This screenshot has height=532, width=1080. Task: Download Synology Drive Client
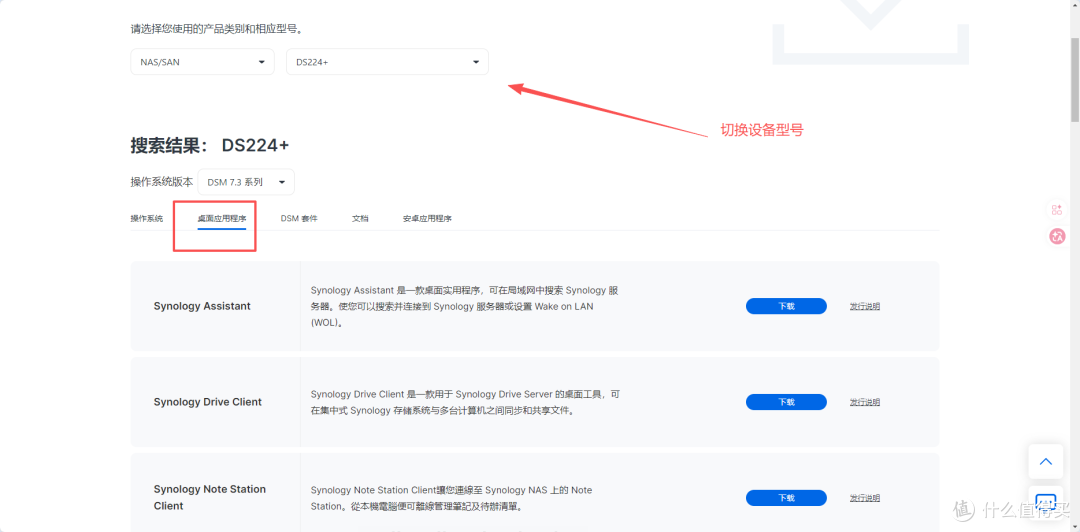(786, 402)
